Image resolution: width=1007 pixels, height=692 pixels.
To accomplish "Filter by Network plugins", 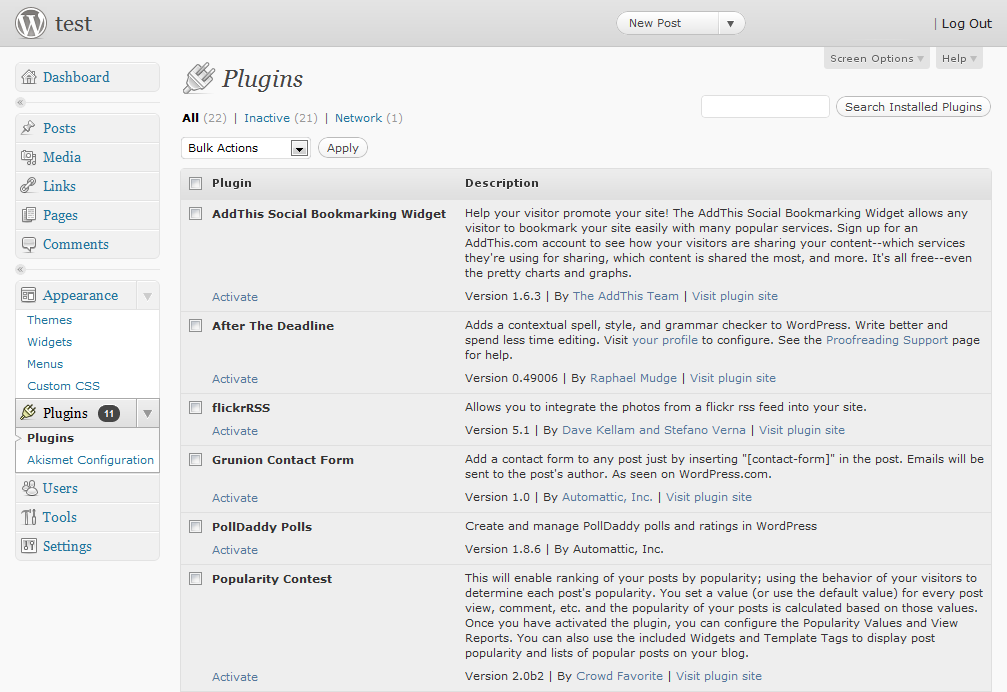I will click(358, 118).
